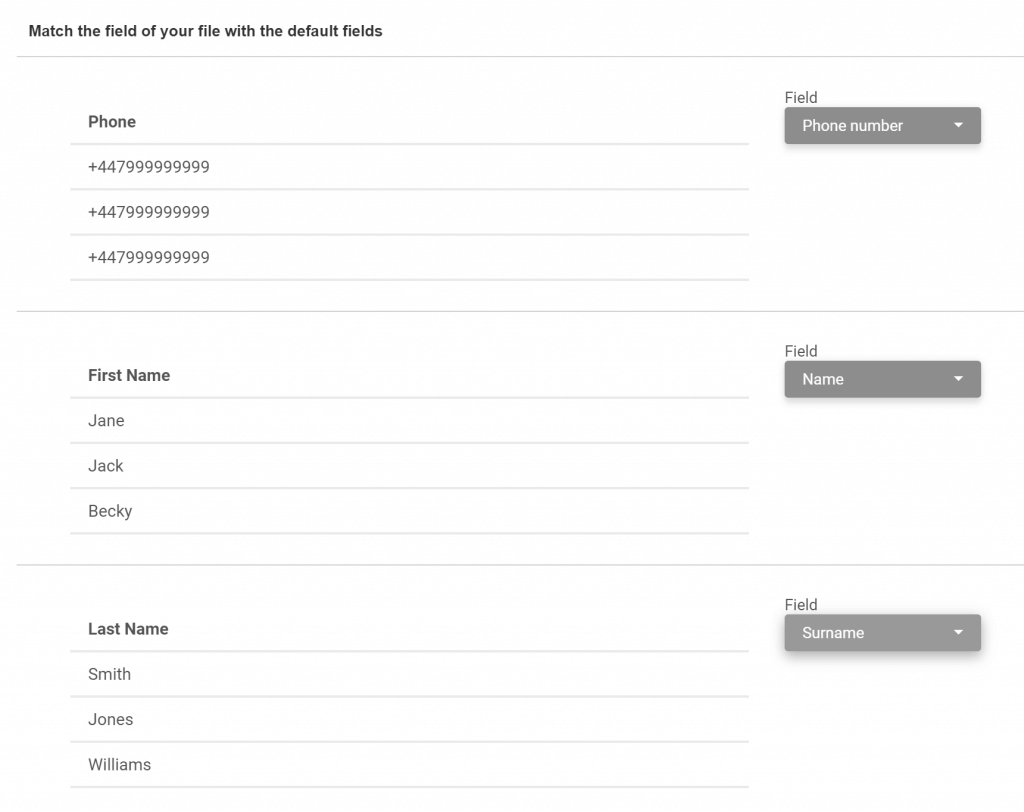Click the arrow on Name dropdown
This screenshot has height=812, width=1024.
pyautogui.click(x=958, y=378)
